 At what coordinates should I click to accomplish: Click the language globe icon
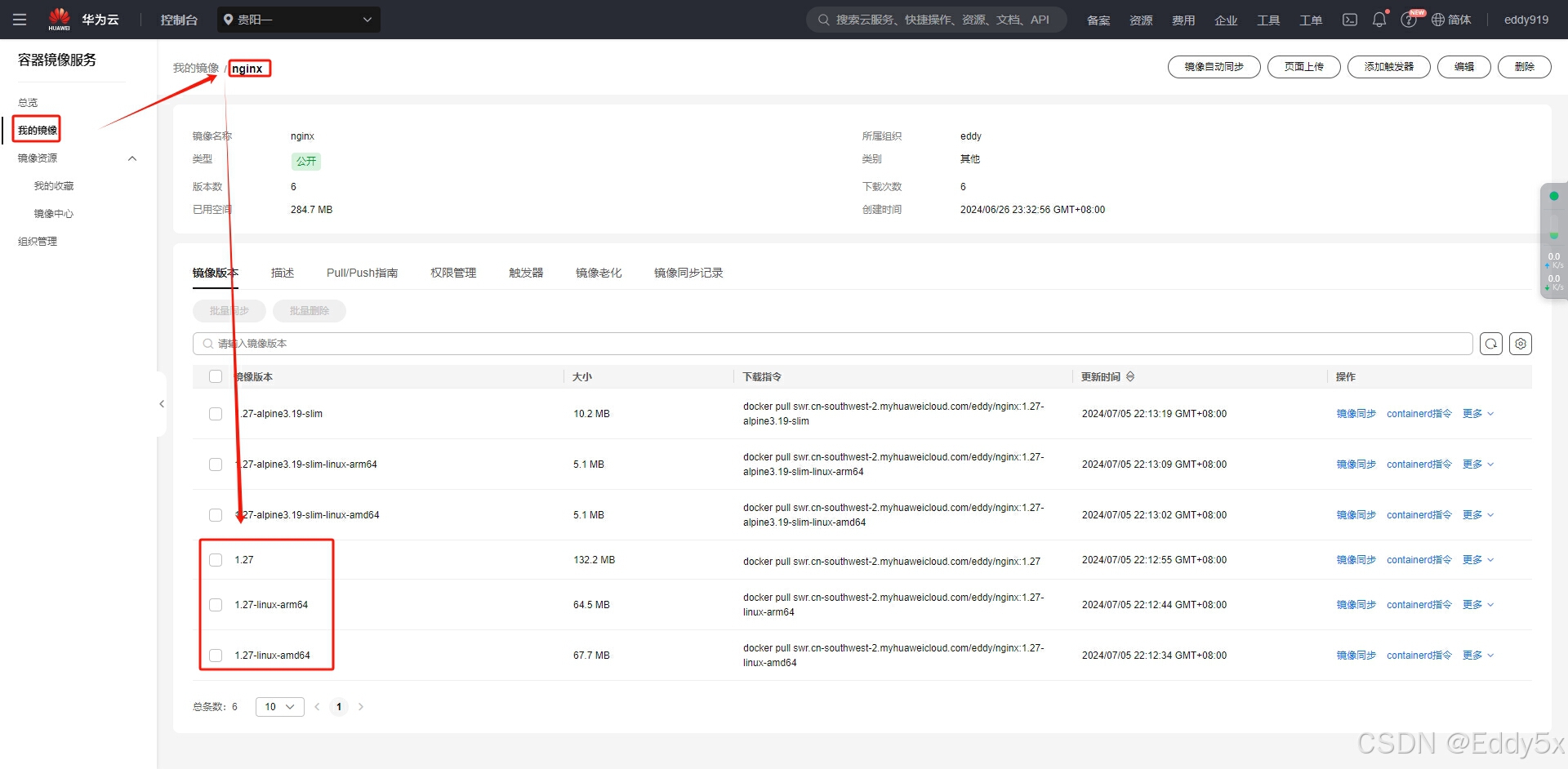click(x=1438, y=20)
